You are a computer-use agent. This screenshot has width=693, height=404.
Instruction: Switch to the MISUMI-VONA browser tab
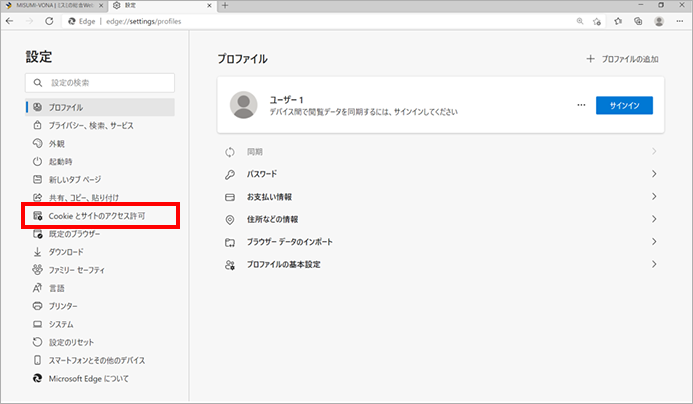point(50,6)
